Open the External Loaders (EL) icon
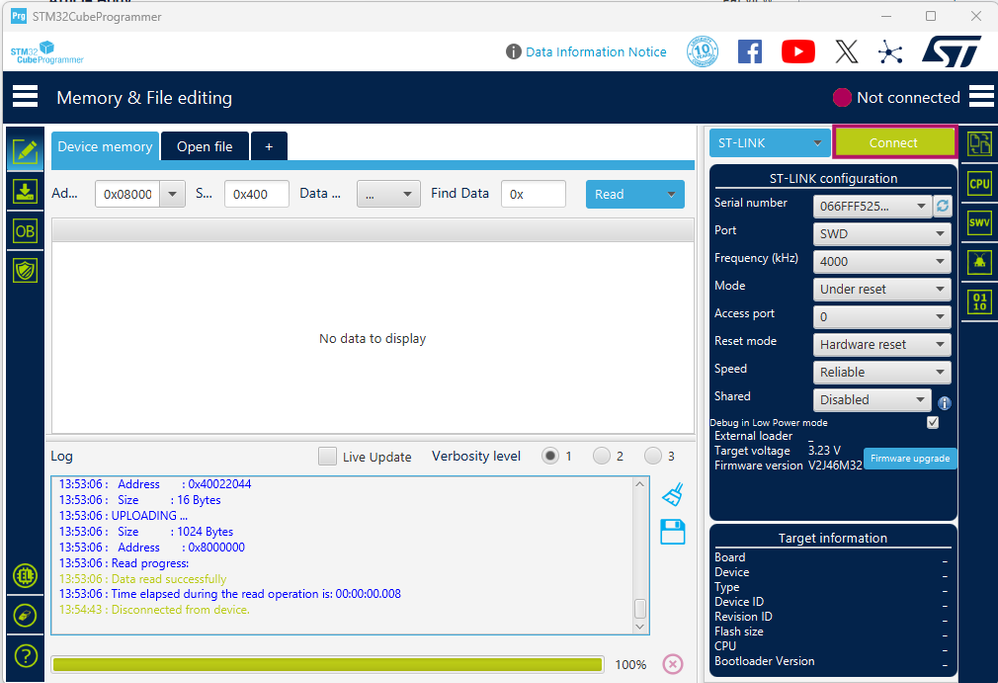 click(x=25, y=576)
